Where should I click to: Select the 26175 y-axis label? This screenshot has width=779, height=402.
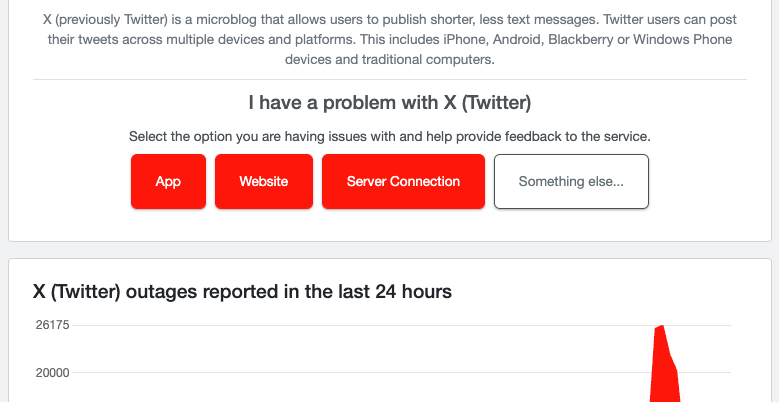point(52,325)
